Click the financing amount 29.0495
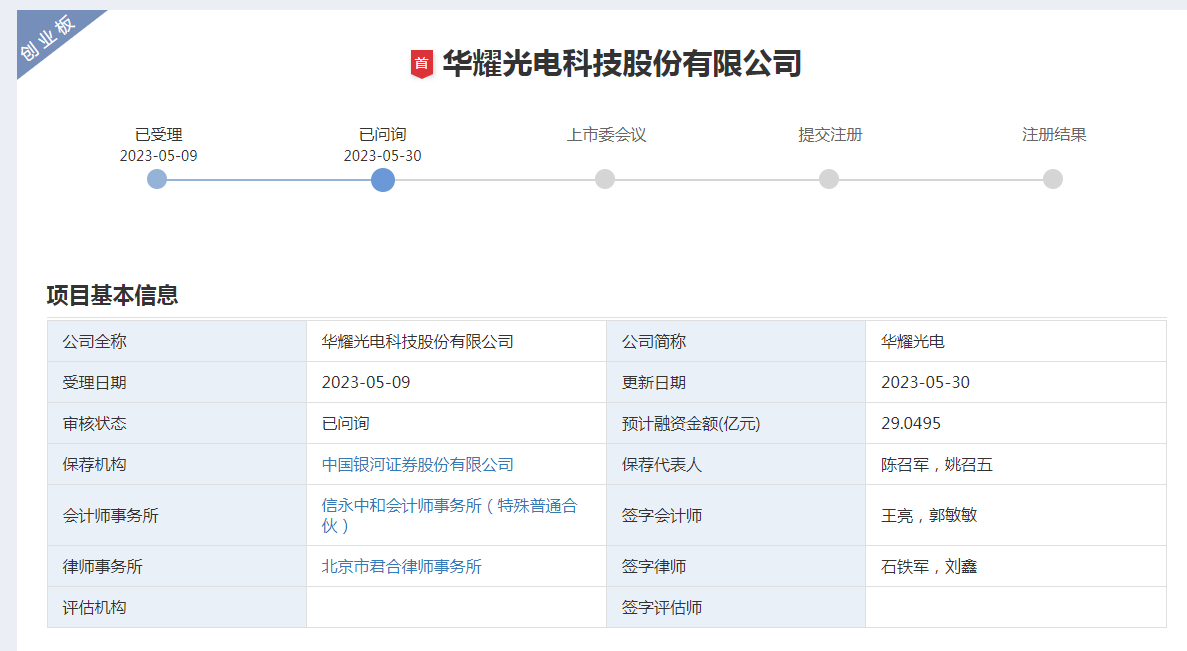Viewport: 1187px width, 651px height. [x=911, y=423]
